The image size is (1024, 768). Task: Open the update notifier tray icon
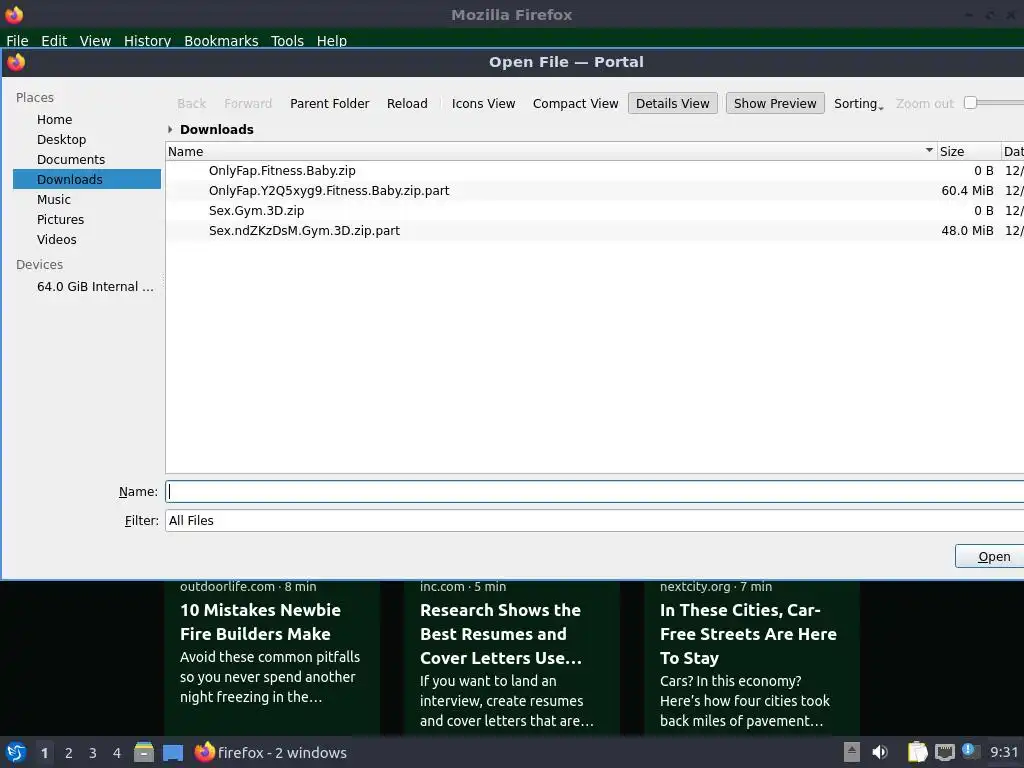coord(970,751)
